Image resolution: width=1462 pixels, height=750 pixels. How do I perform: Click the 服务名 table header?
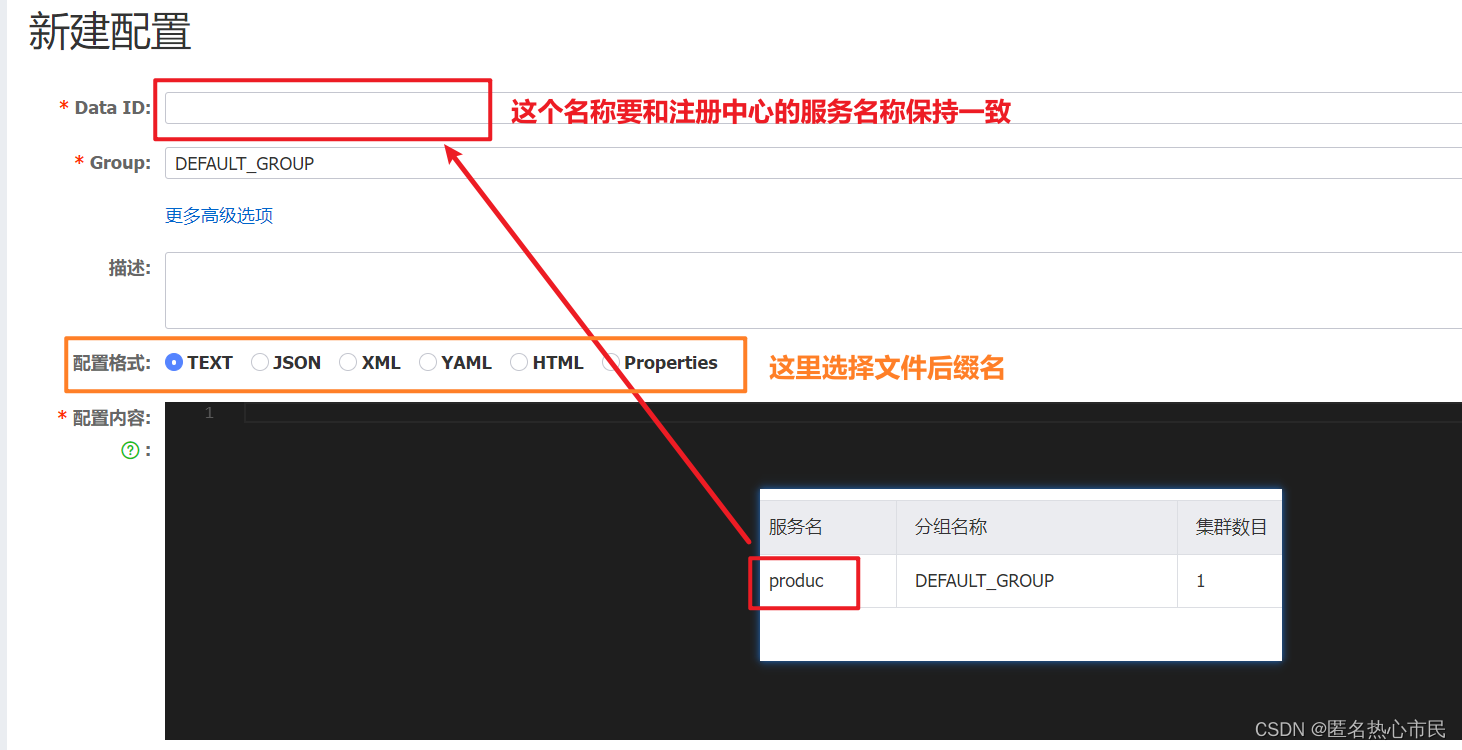(x=794, y=527)
